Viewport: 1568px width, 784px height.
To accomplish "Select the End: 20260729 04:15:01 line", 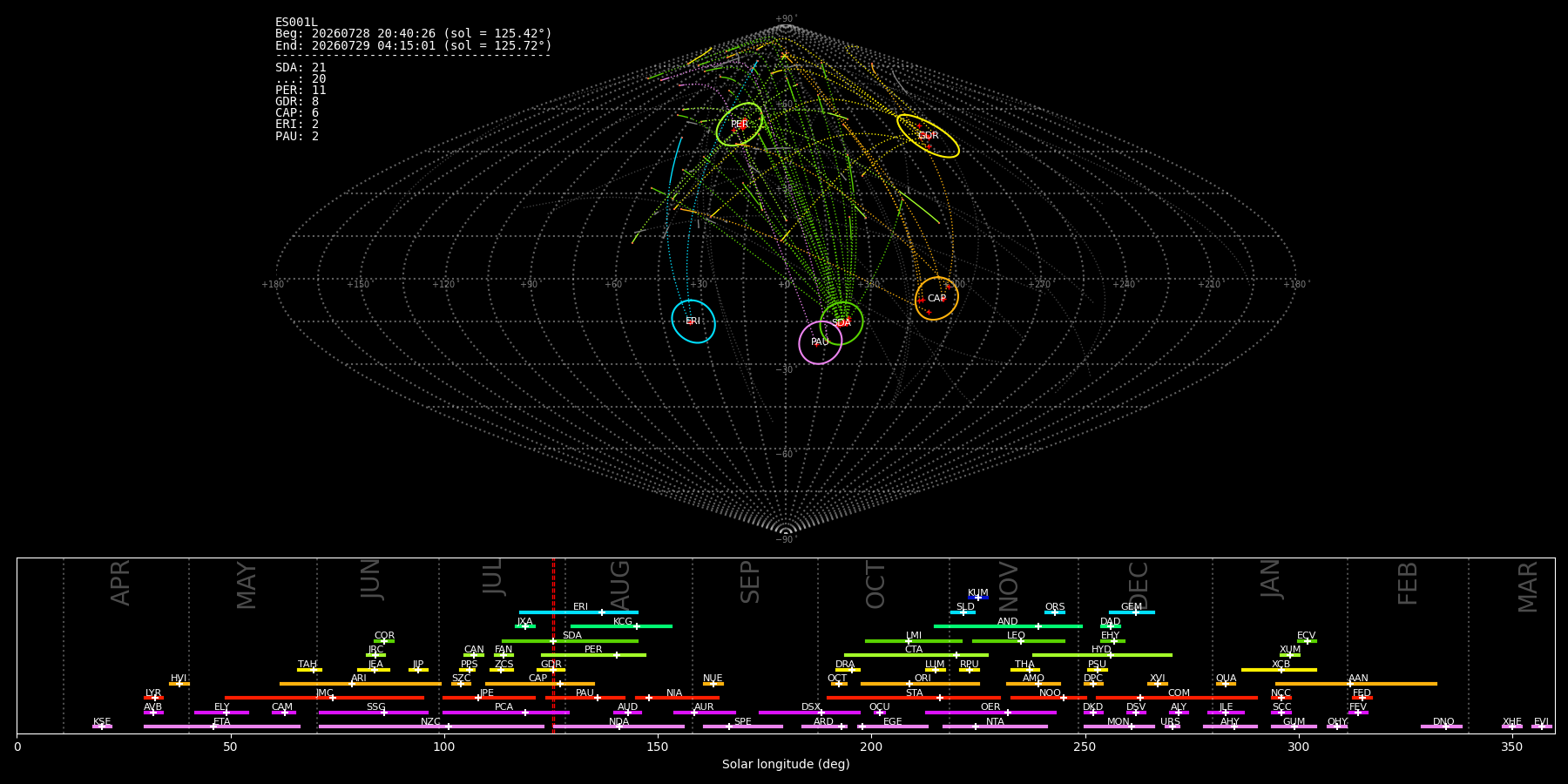I will (413, 45).
